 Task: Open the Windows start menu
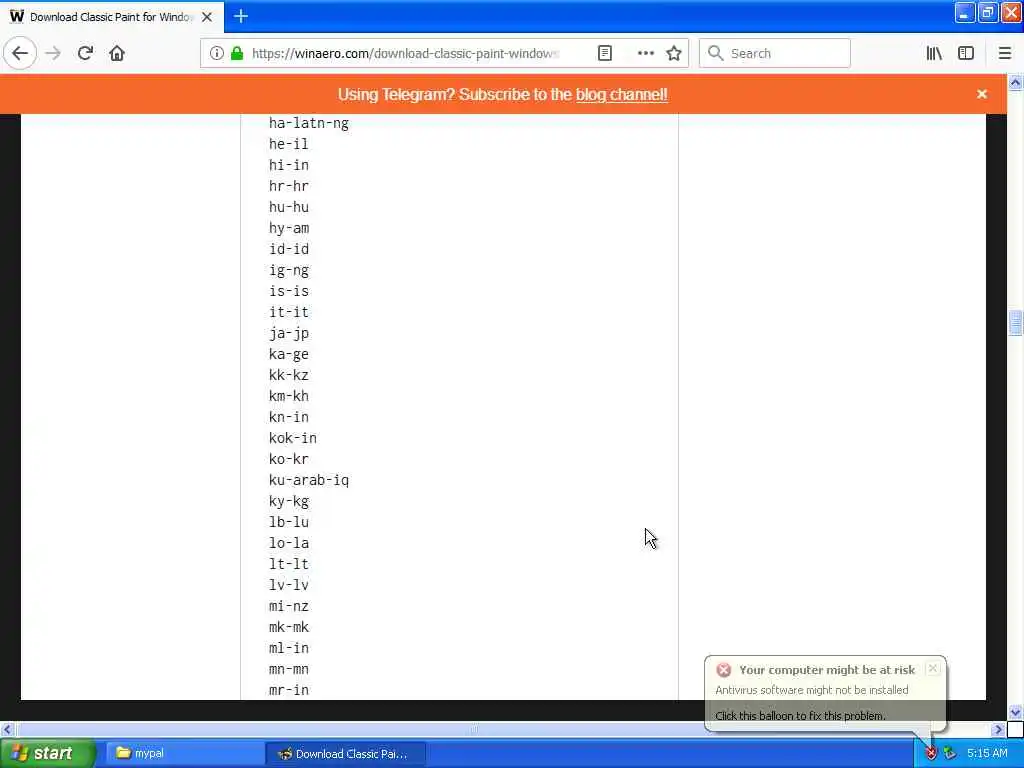point(46,754)
